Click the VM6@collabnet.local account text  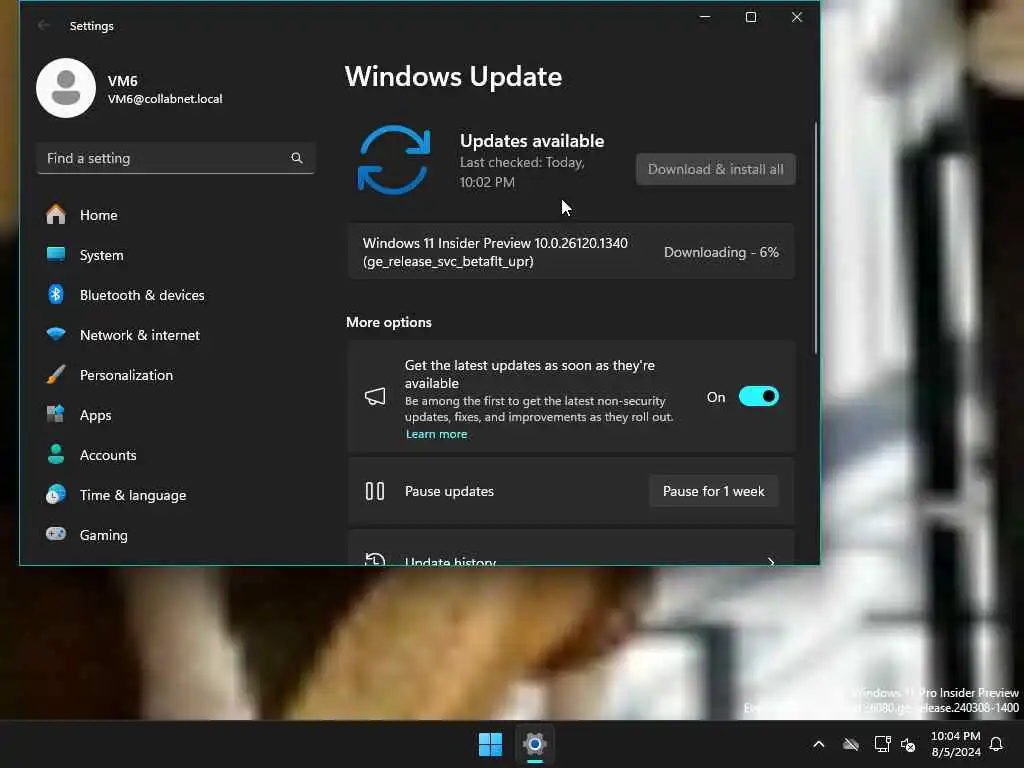coord(165,99)
